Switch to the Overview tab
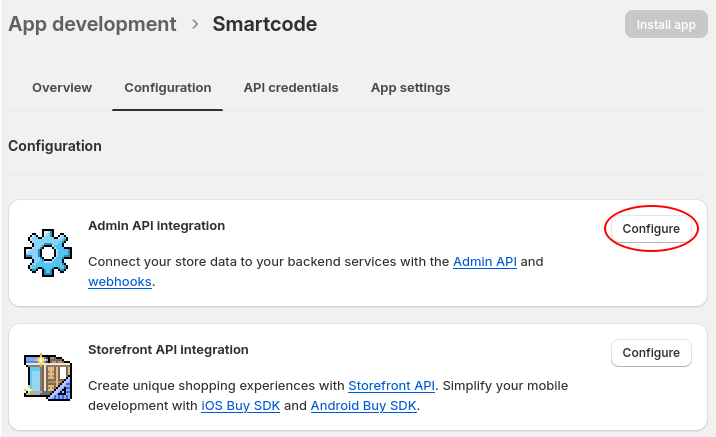716x437 pixels. (x=62, y=88)
